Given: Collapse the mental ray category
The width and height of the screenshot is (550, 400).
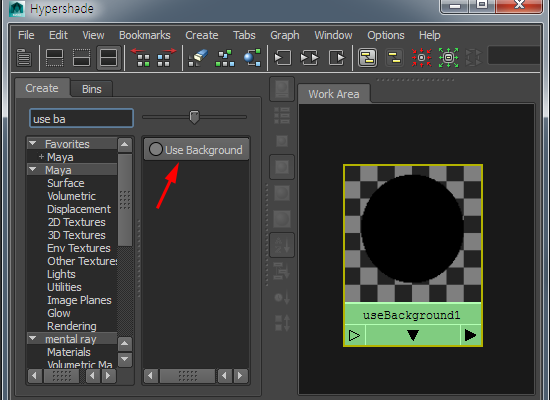Looking at the screenshot, I should [x=33, y=339].
